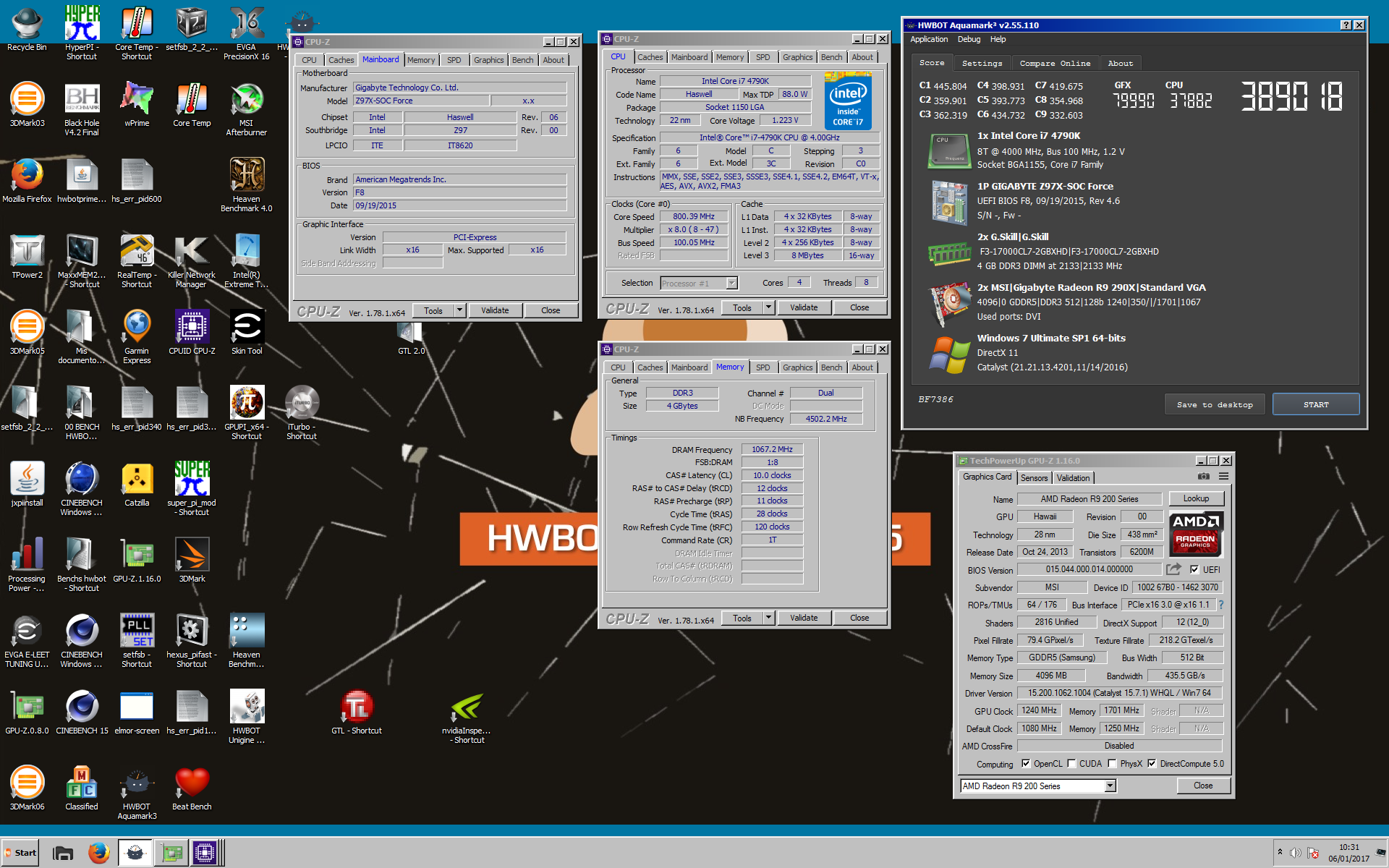
Task: Click Lookup button in GPU-Z
Action: pyautogui.click(x=1196, y=498)
